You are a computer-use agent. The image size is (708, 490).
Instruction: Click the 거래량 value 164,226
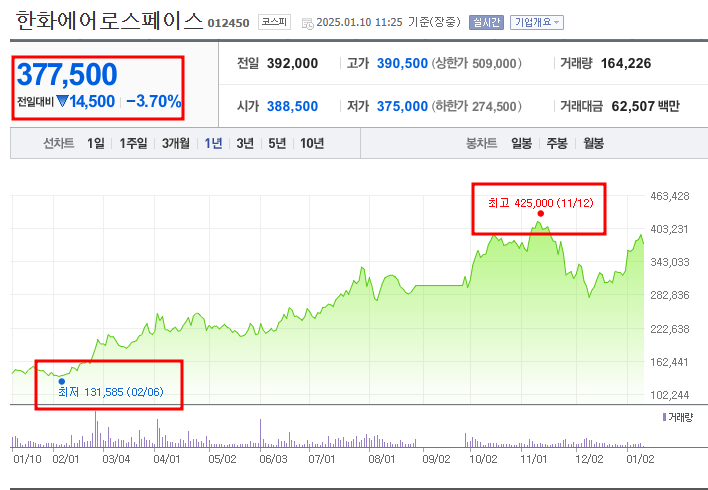(626, 64)
